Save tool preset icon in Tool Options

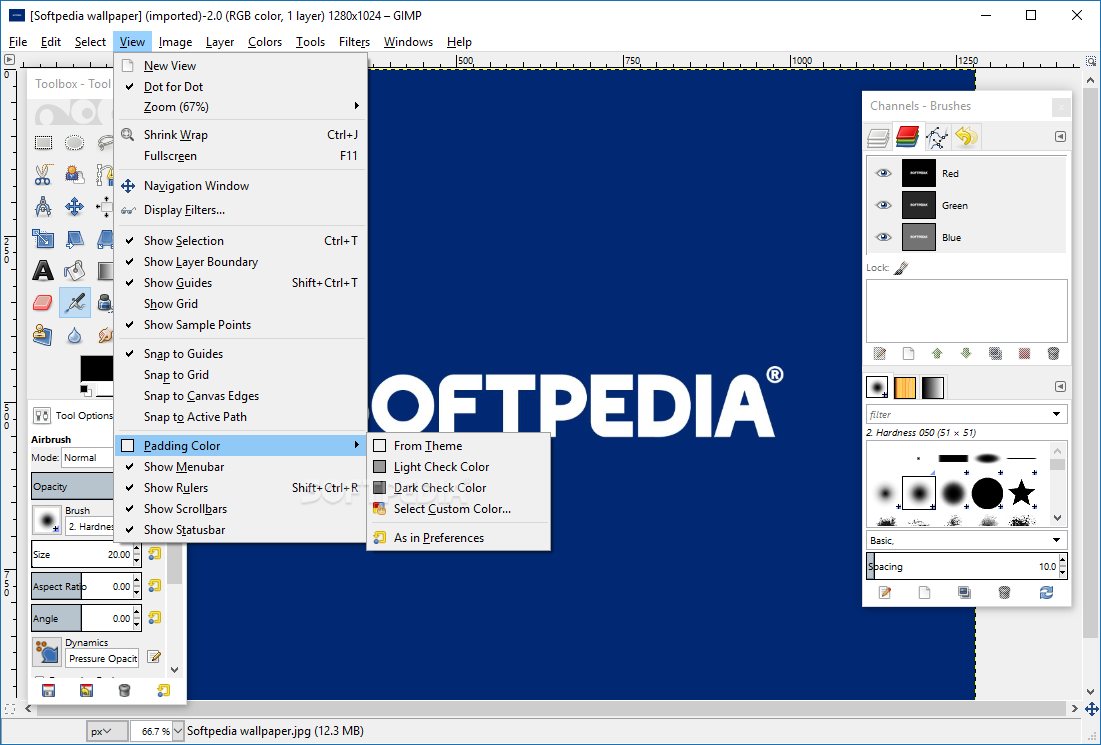click(48, 690)
